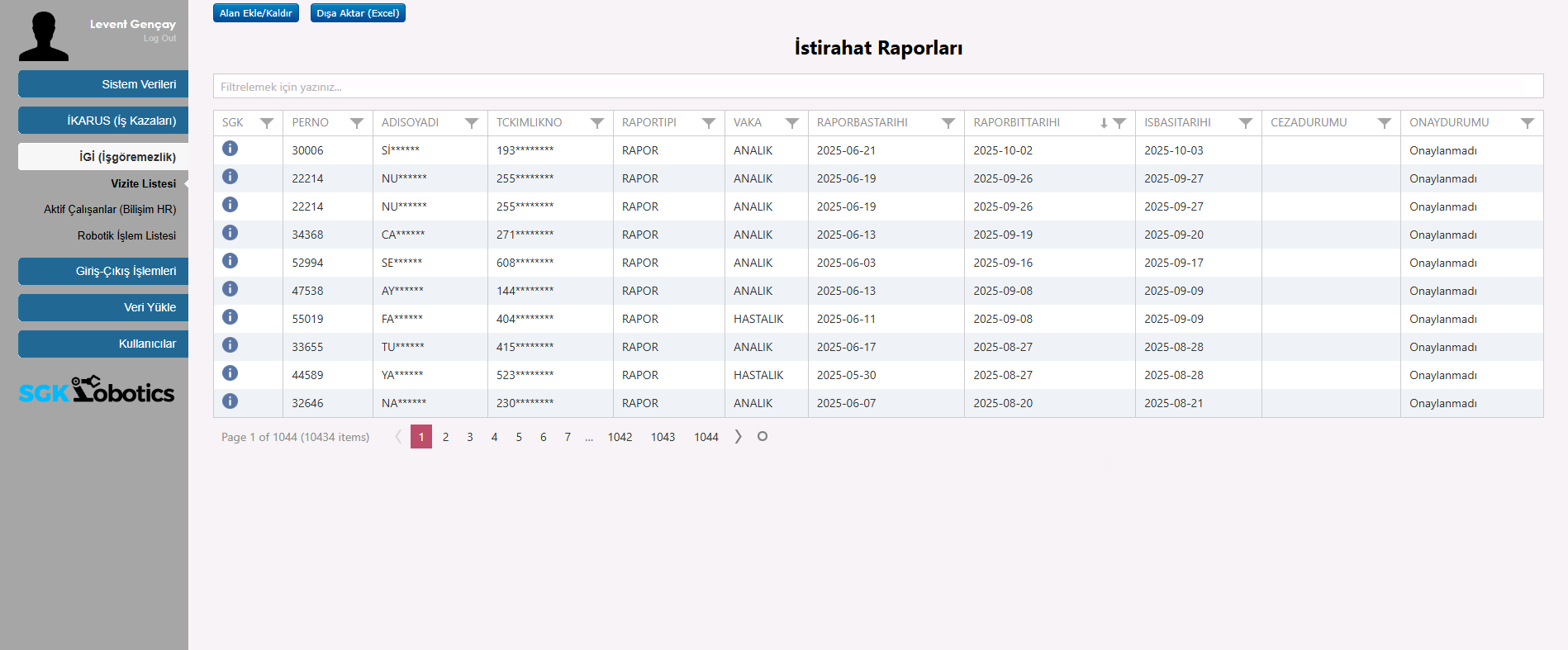Open filter for RAPORTIPI column
The width and height of the screenshot is (1568, 650).
(708, 123)
